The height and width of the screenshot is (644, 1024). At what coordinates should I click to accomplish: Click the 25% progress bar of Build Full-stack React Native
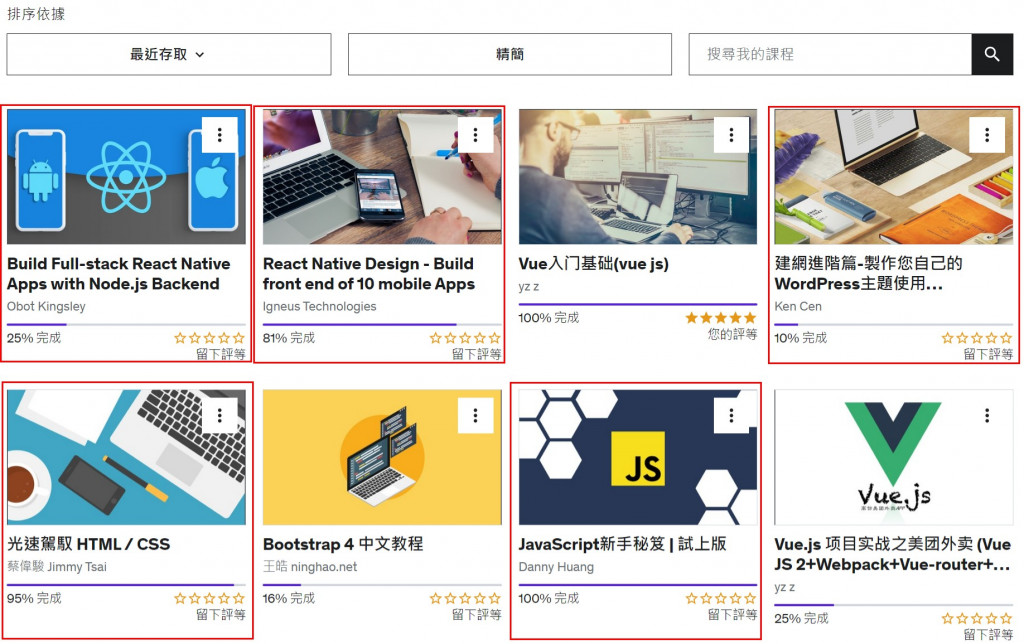[x=126, y=324]
